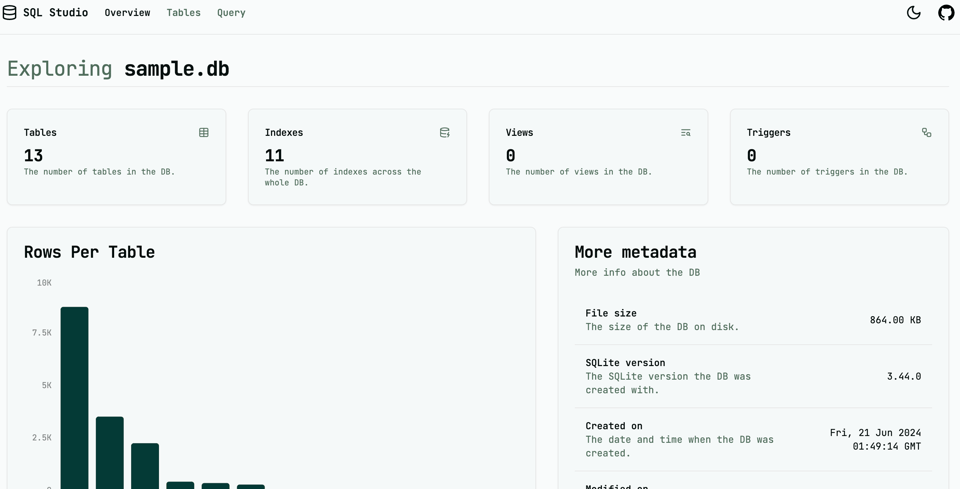Click the Indexes card database icon
The height and width of the screenshot is (489, 960).
445,132
